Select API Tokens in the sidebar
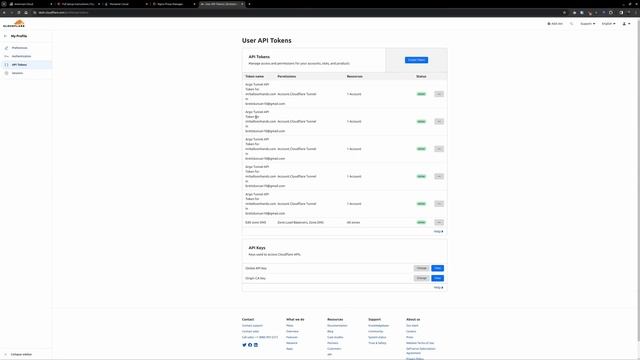Image resolution: width=640 pixels, height=360 pixels. click(19, 64)
